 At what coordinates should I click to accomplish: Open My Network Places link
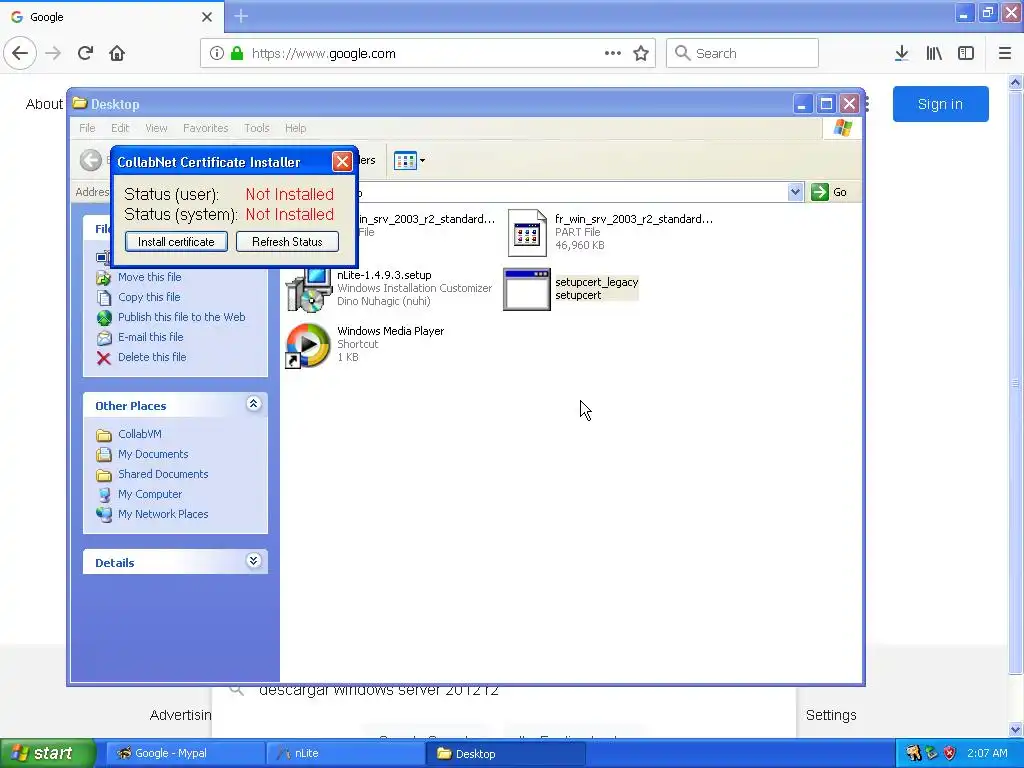(x=163, y=514)
